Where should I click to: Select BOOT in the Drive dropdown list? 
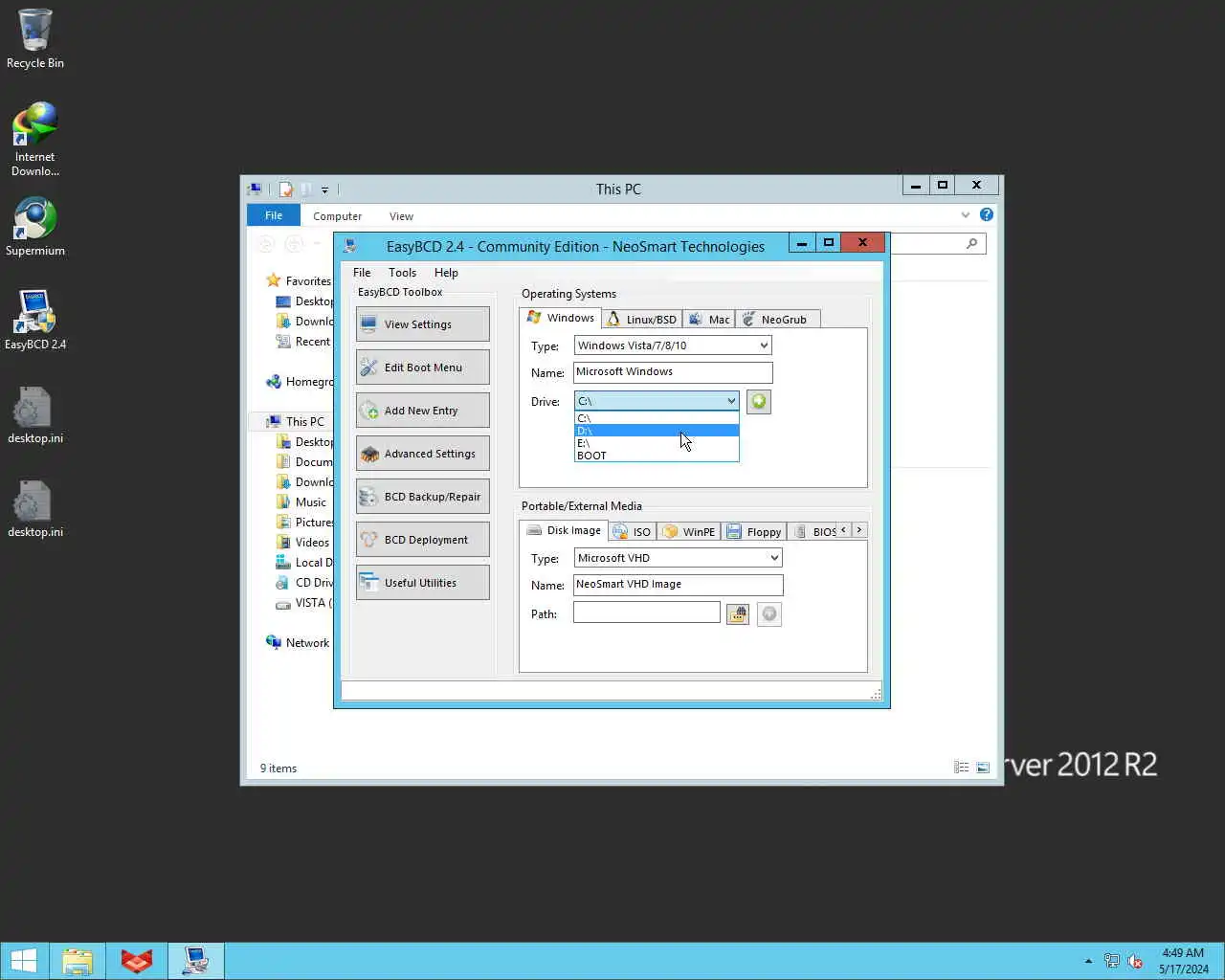[657, 456]
